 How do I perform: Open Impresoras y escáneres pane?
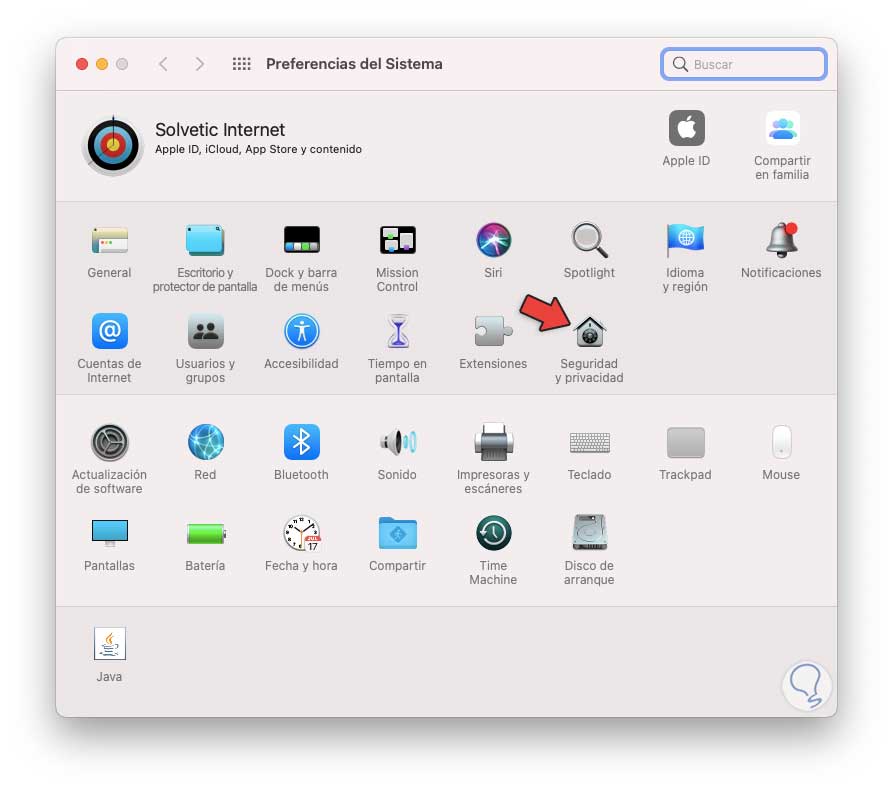point(493,442)
